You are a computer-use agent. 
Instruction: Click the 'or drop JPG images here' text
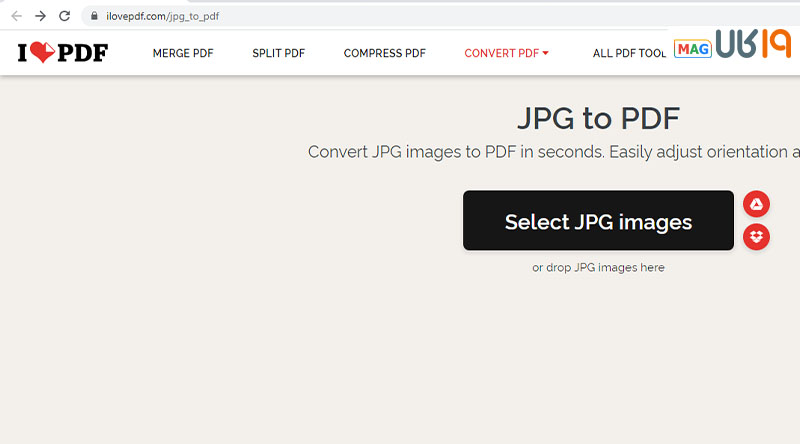tap(598, 268)
